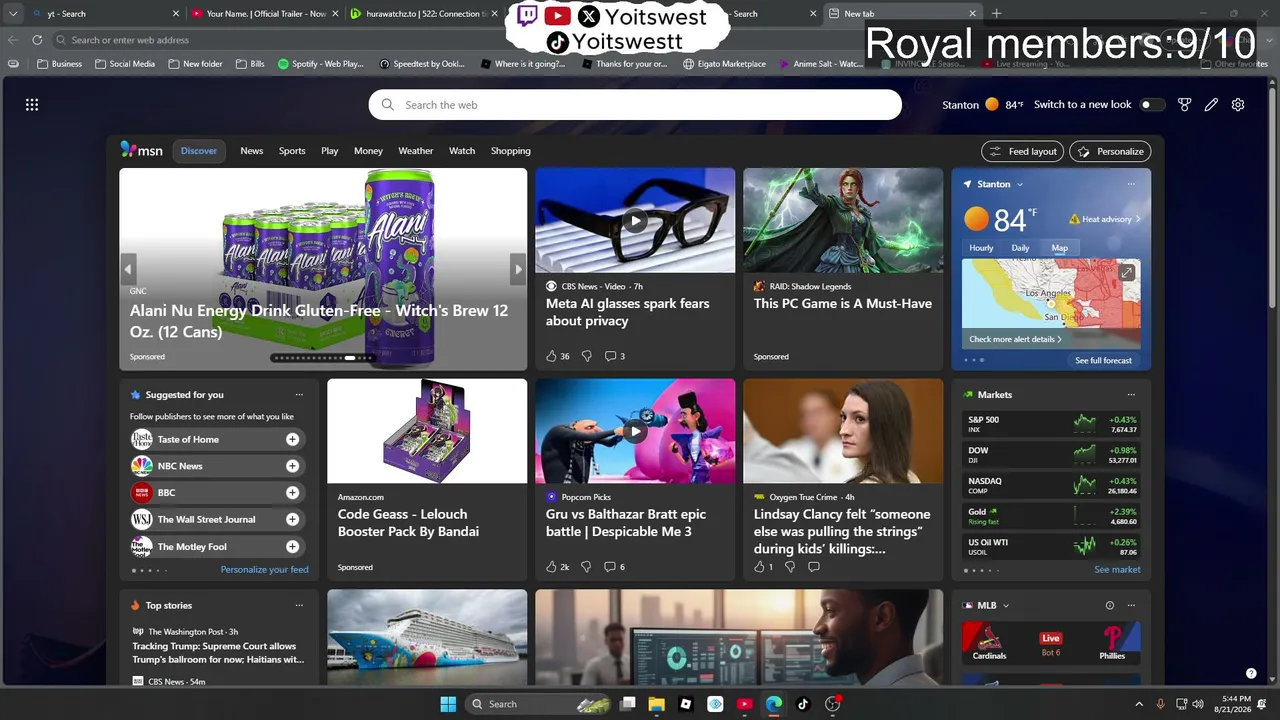Viewport: 1280px width, 720px height.
Task: Open the Sports tab
Action: (x=292, y=151)
